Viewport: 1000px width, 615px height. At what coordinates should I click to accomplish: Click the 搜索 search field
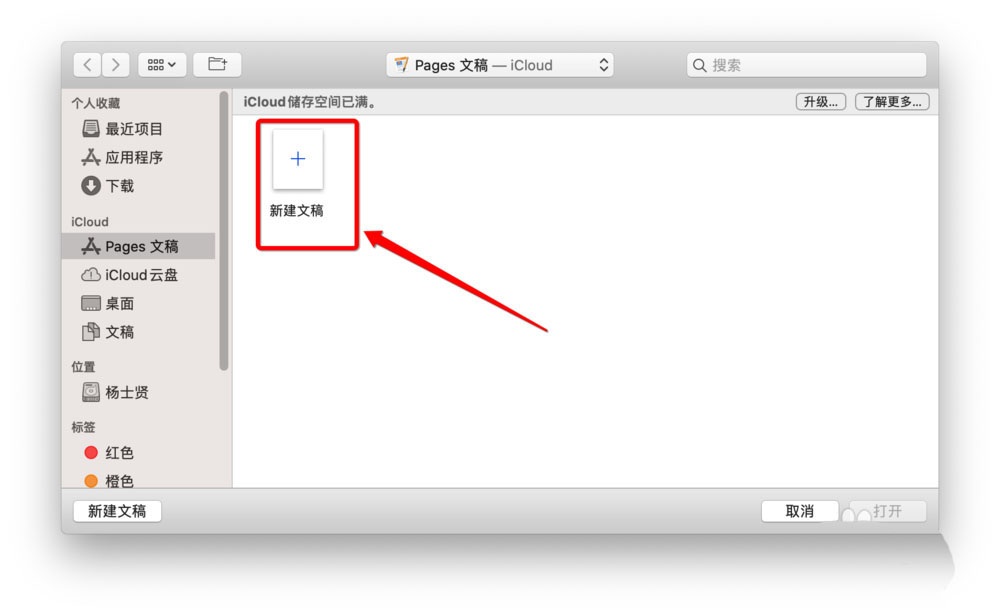806,65
